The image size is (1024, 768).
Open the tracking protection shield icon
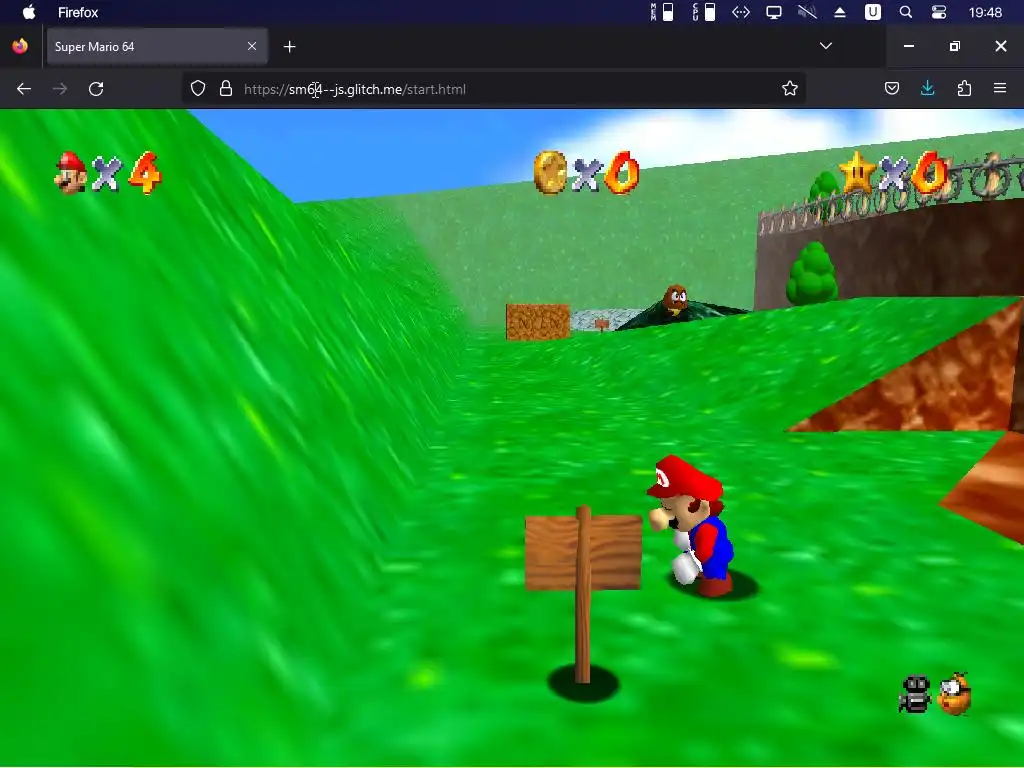click(x=198, y=89)
